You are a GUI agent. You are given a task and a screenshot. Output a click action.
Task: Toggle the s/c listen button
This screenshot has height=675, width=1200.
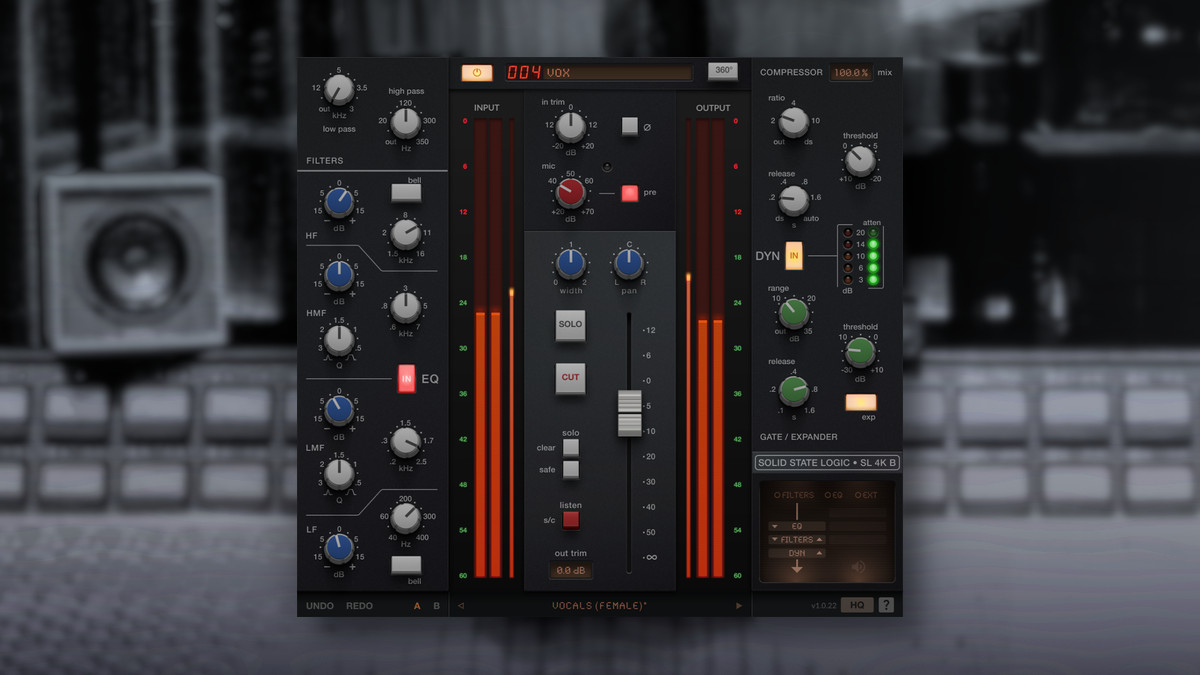[x=571, y=519]
